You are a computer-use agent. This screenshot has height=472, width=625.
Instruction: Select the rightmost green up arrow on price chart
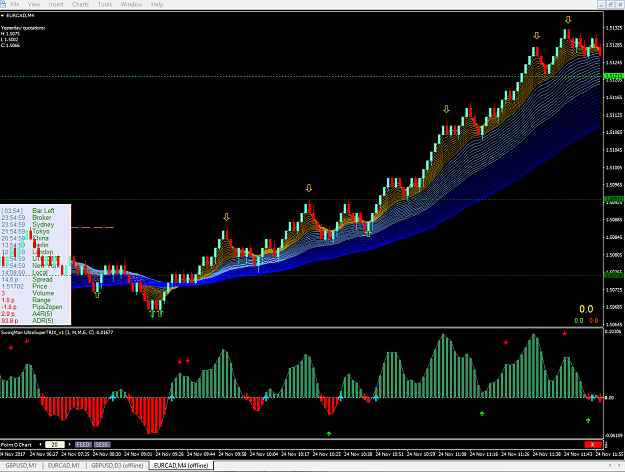pyautogui.click(x=368, y=234)
